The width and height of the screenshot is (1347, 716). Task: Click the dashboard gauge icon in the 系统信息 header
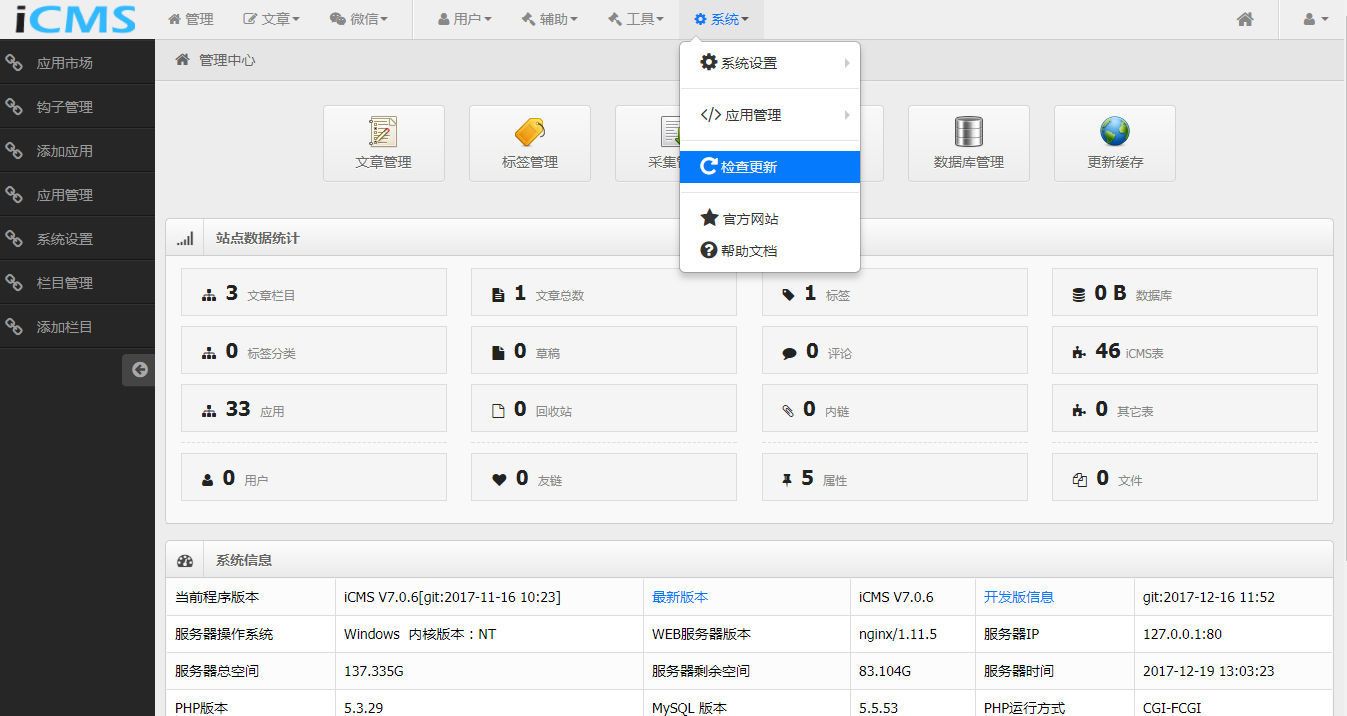(x=185, y=561)
